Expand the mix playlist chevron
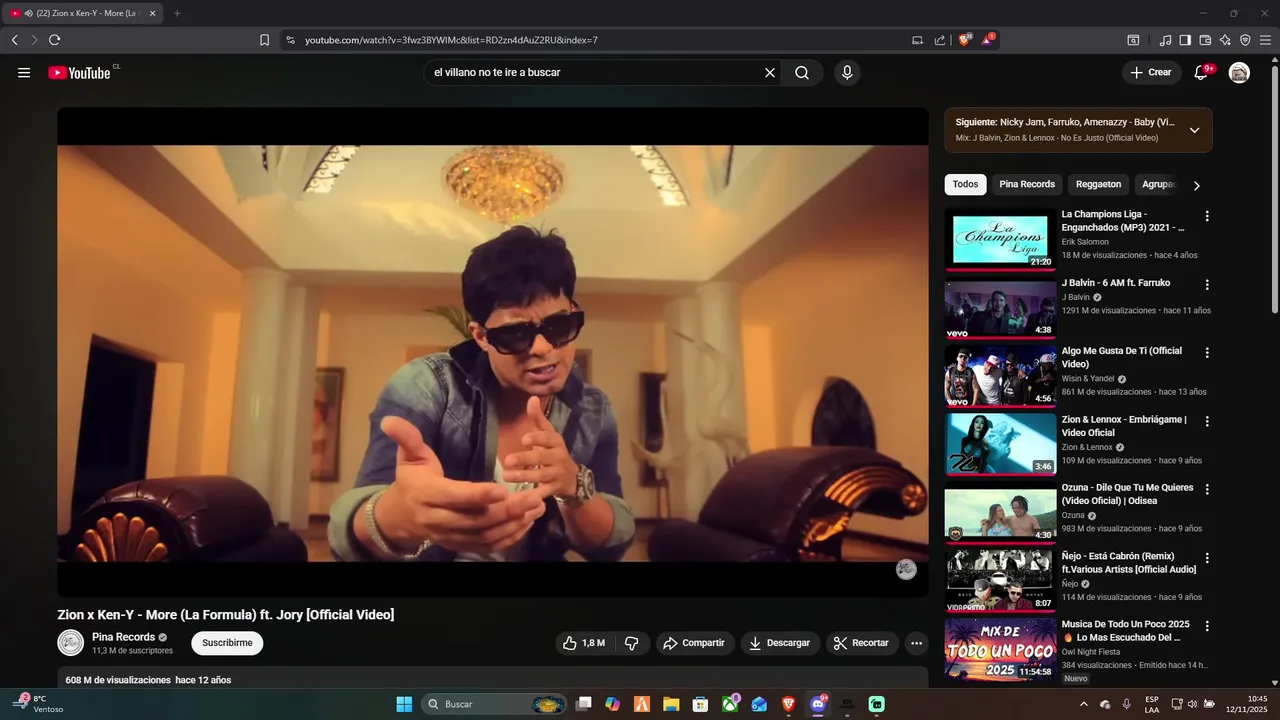The height and width of the screenshot is (720, 1280). point(1194,130)
